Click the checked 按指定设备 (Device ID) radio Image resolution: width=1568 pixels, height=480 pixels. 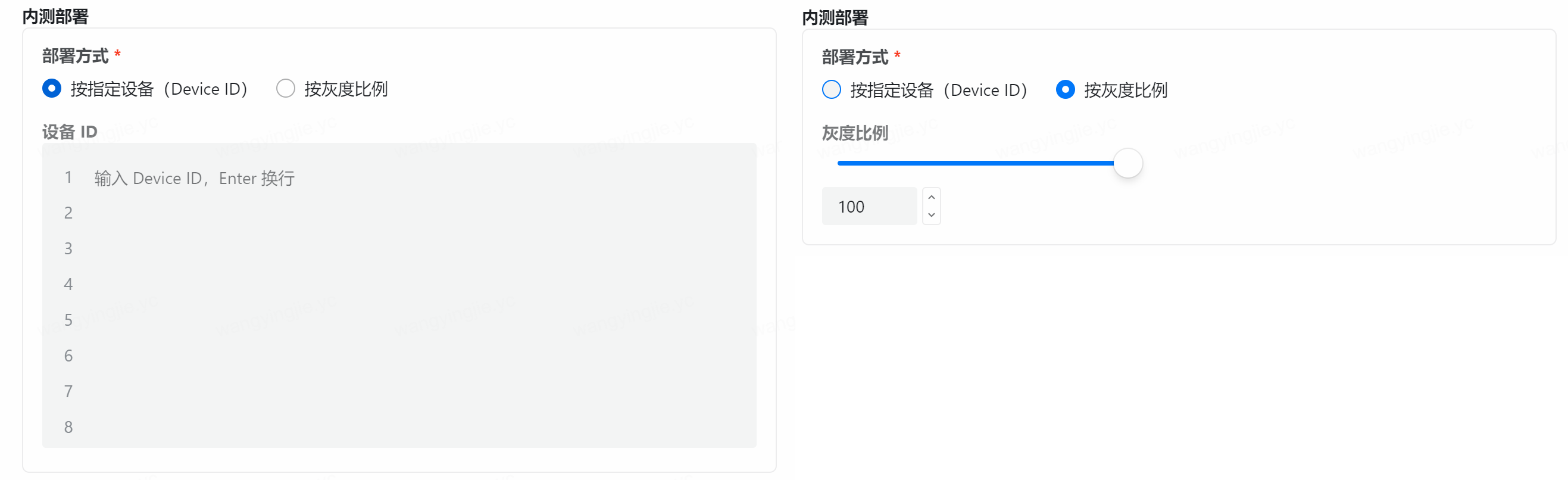(x=52, y=89)
